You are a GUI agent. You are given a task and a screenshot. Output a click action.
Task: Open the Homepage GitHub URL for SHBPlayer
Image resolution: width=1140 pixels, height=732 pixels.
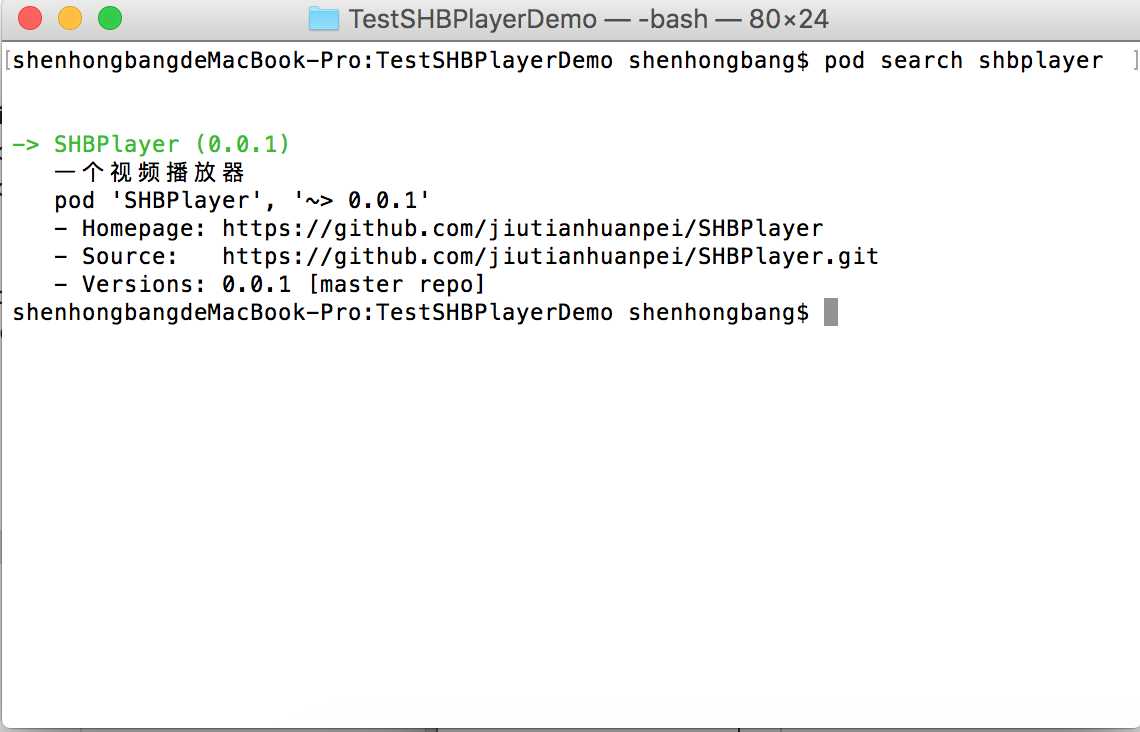click(x=522, y=229)
